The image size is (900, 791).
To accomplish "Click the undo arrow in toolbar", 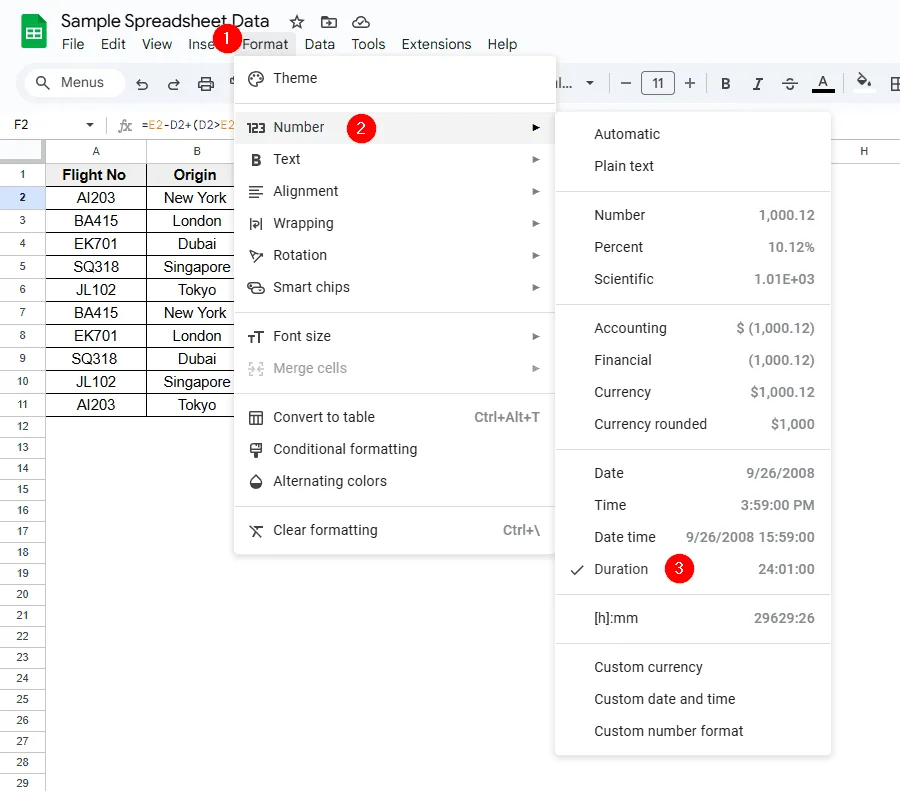I will (142, 84).
